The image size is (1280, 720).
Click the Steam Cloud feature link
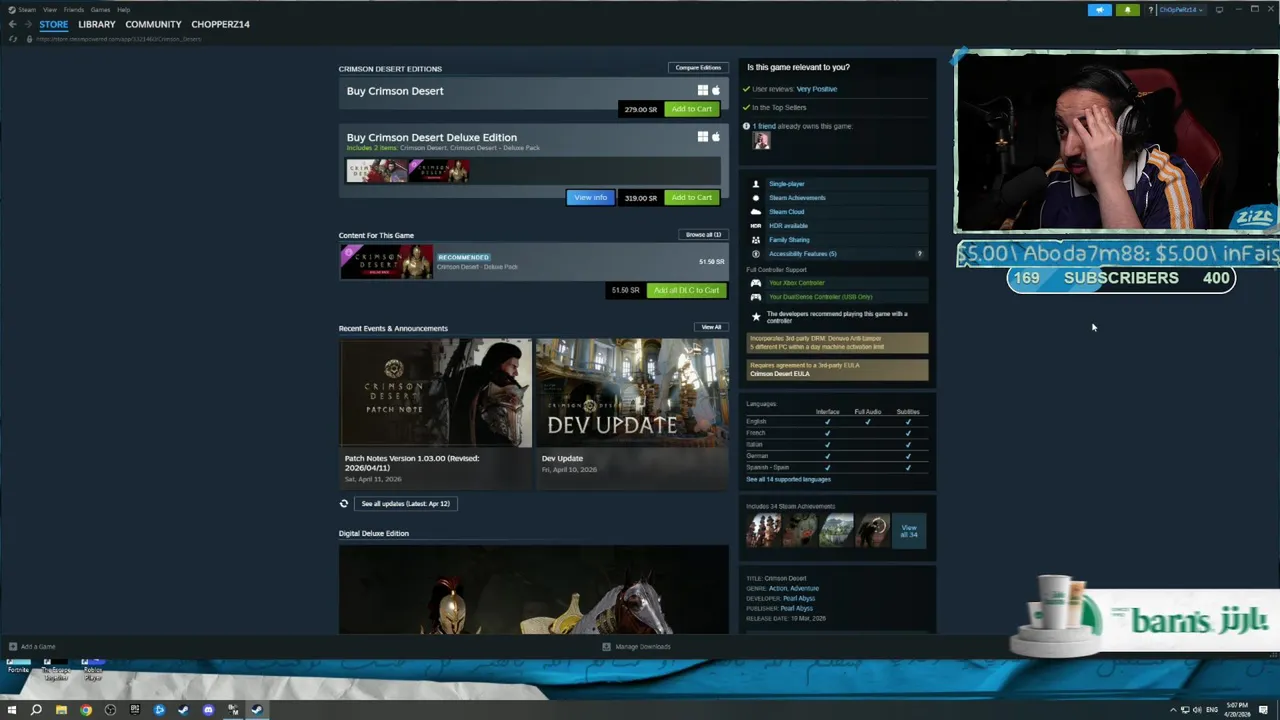click(786, 212)
